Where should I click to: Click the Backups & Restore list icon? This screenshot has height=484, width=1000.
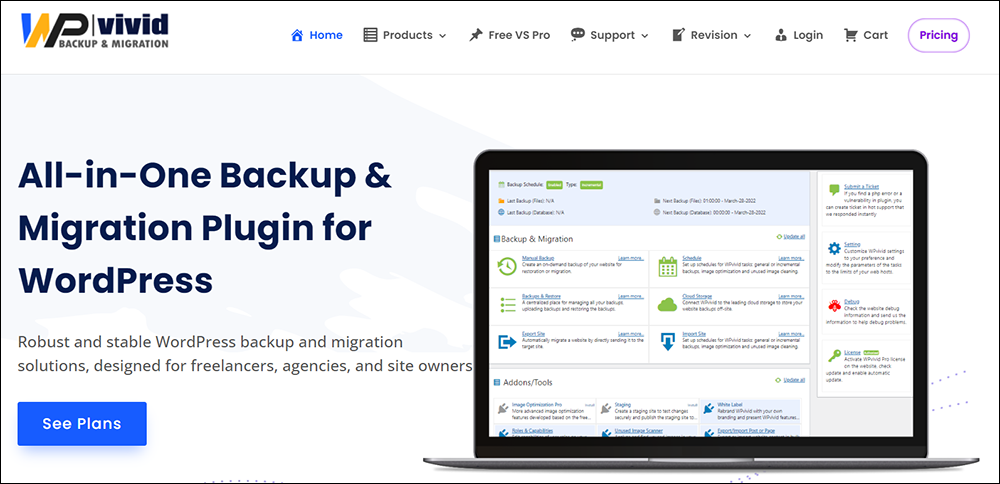508,304
